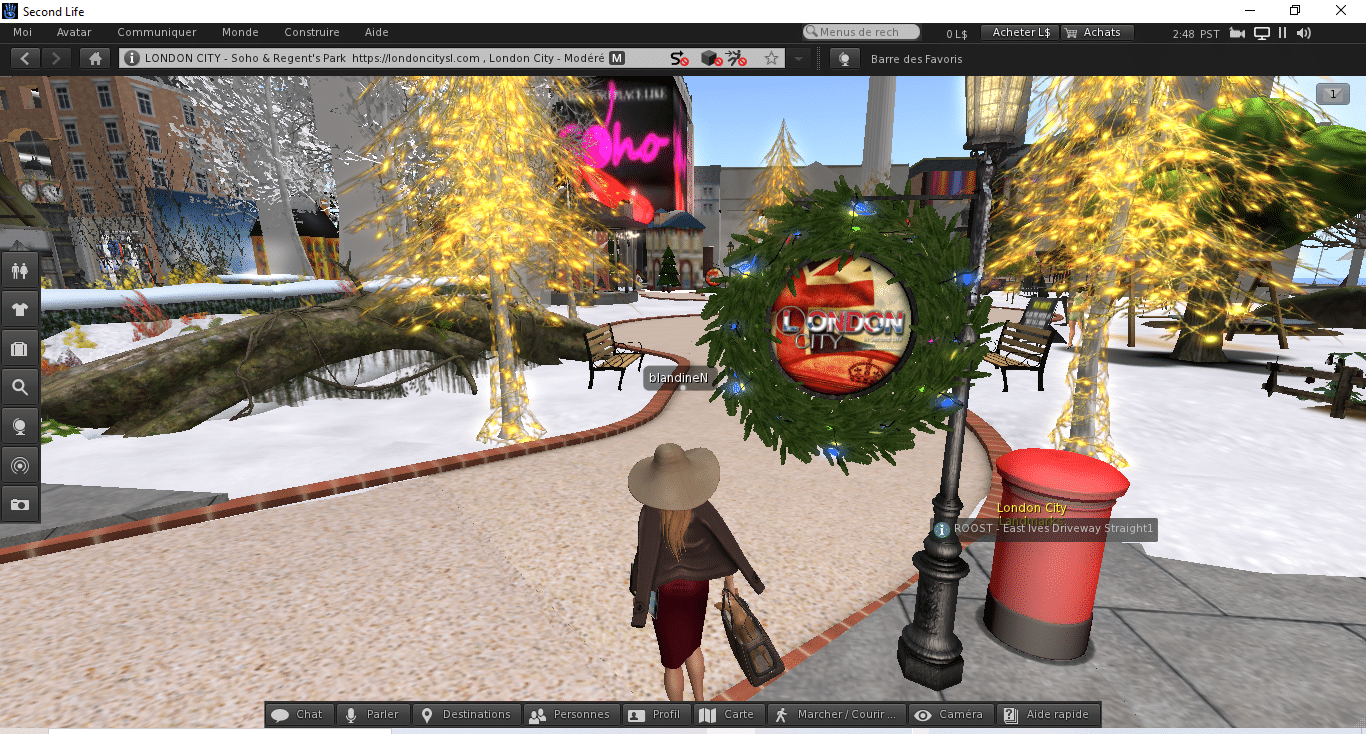
Task: Open the avatar chooser people icon in sidebar
Action: point(20,270)
